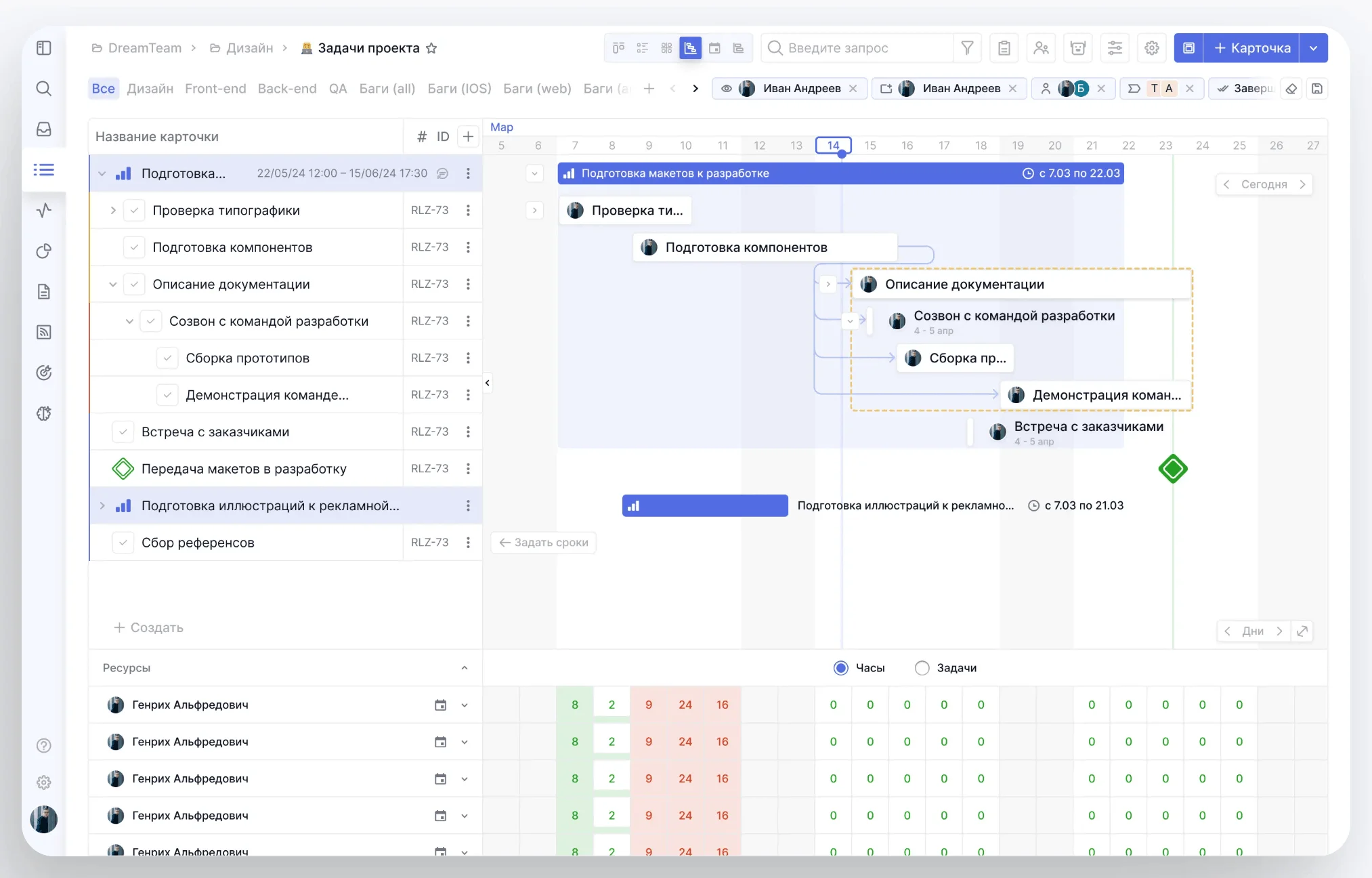Viewport: 1372px width, 878px height.
Task: Switch to the Front-end tab
Action: (215, 89)
